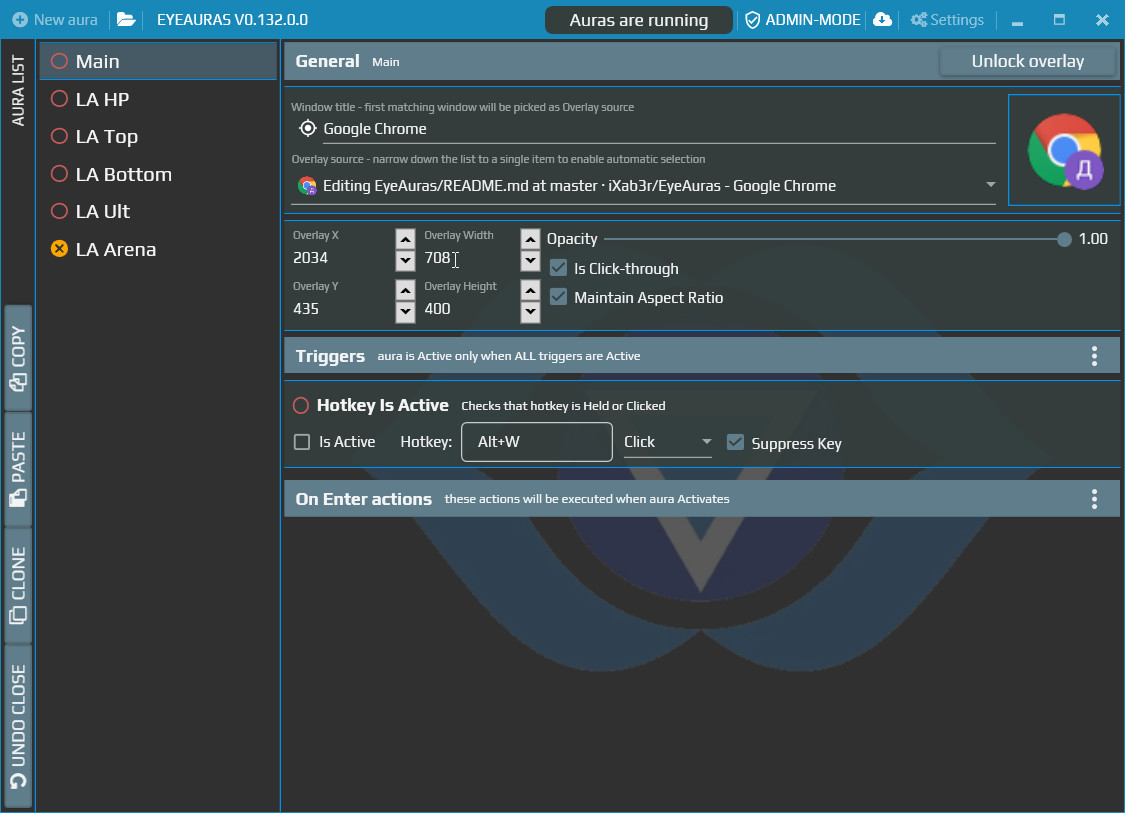
Task: Adjust the Opacity slider handle
Action: click(1064, 239)
